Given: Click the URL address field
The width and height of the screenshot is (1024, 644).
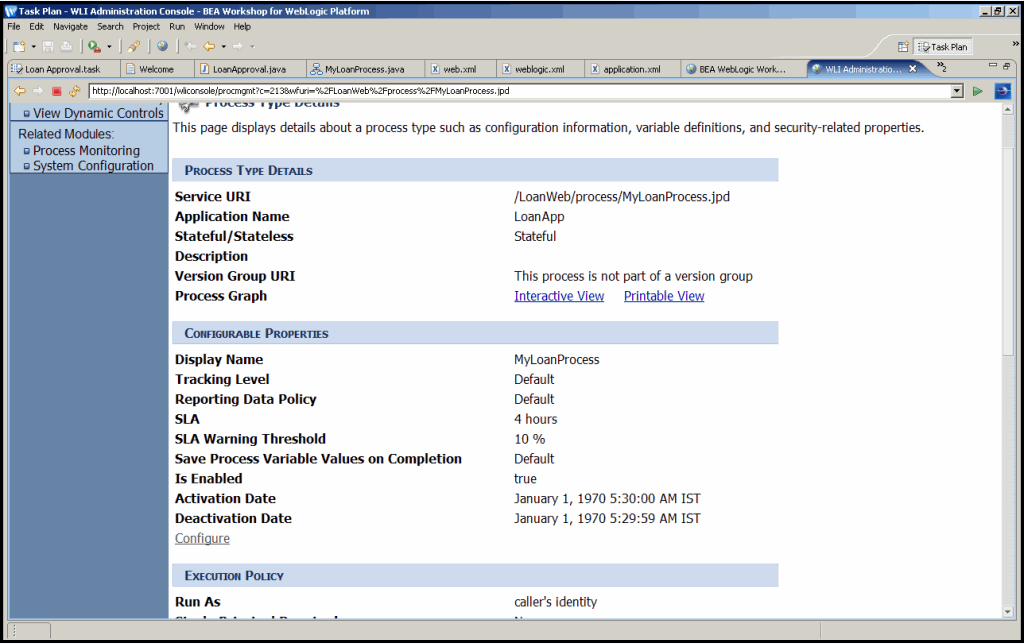Looking at the screenshot, I should (x=520, y=91).
